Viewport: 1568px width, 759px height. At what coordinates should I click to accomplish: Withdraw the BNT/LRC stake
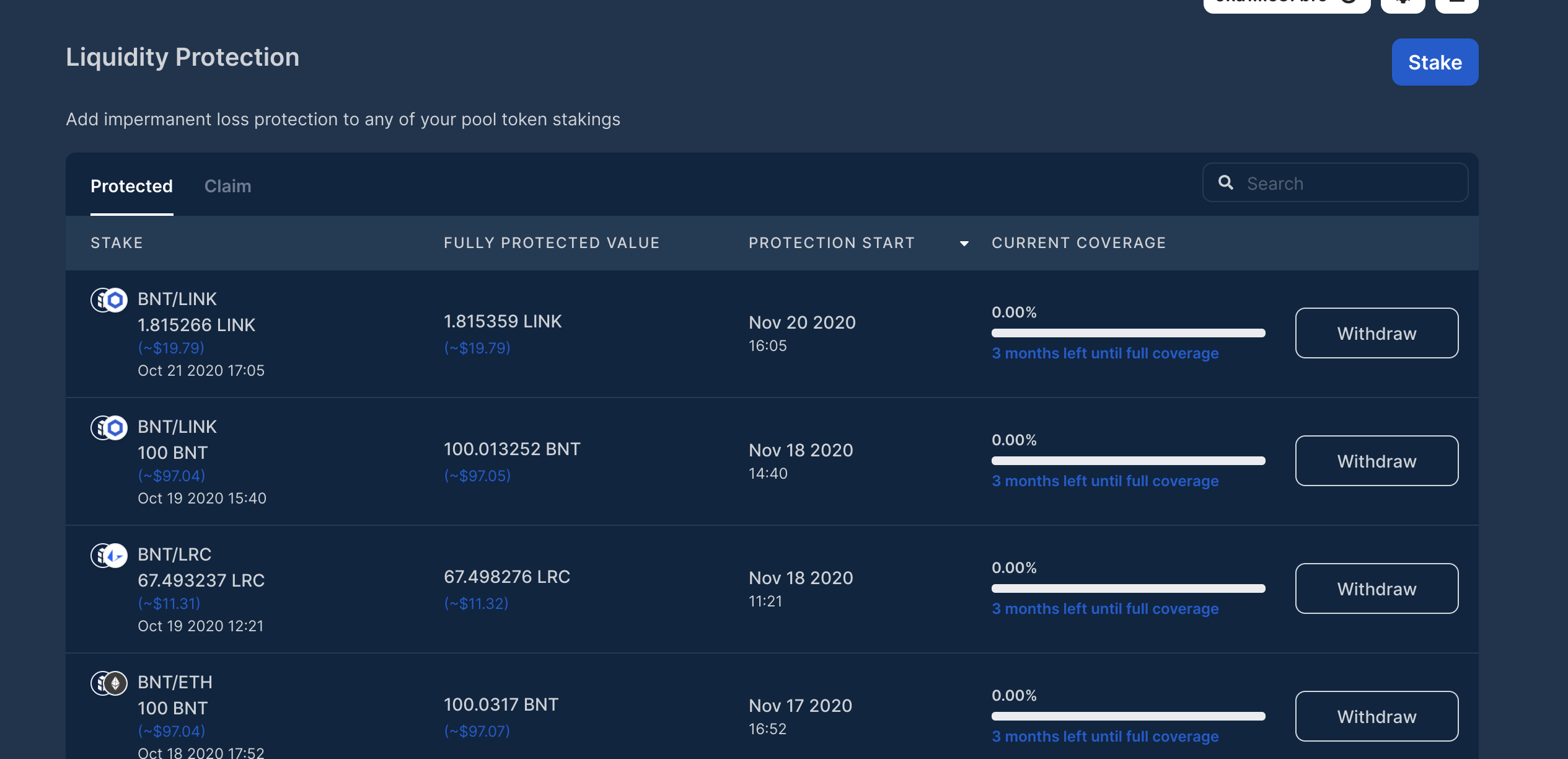point(1376,588)
